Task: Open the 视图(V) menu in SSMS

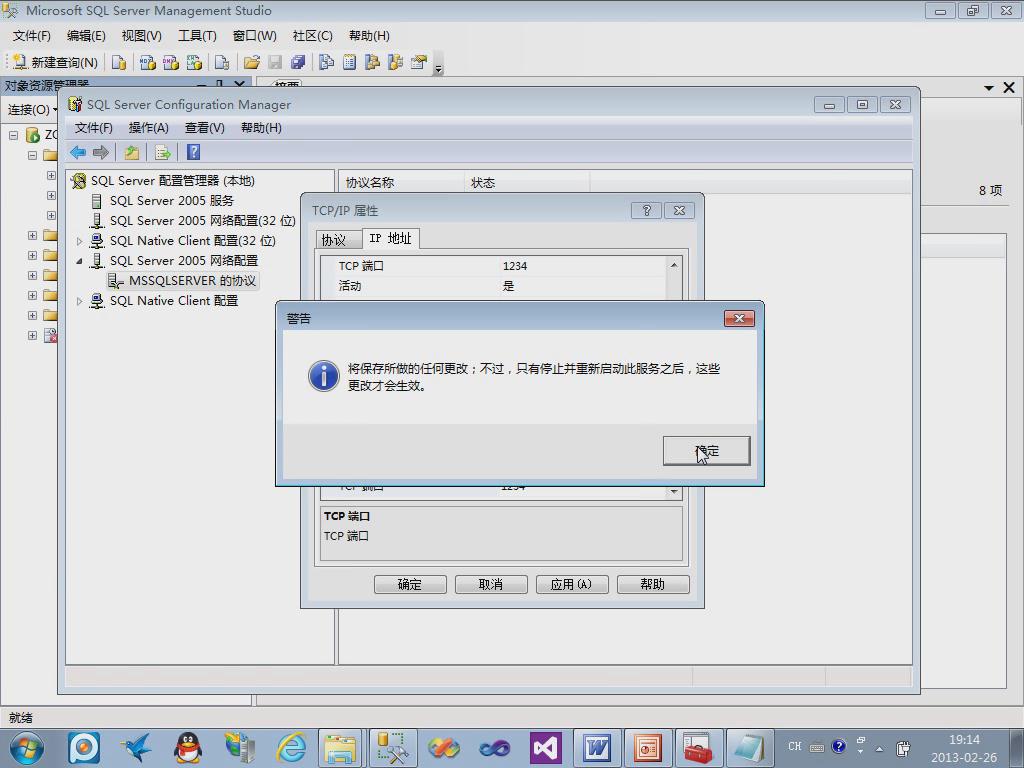Action: (x=141, y=35)
